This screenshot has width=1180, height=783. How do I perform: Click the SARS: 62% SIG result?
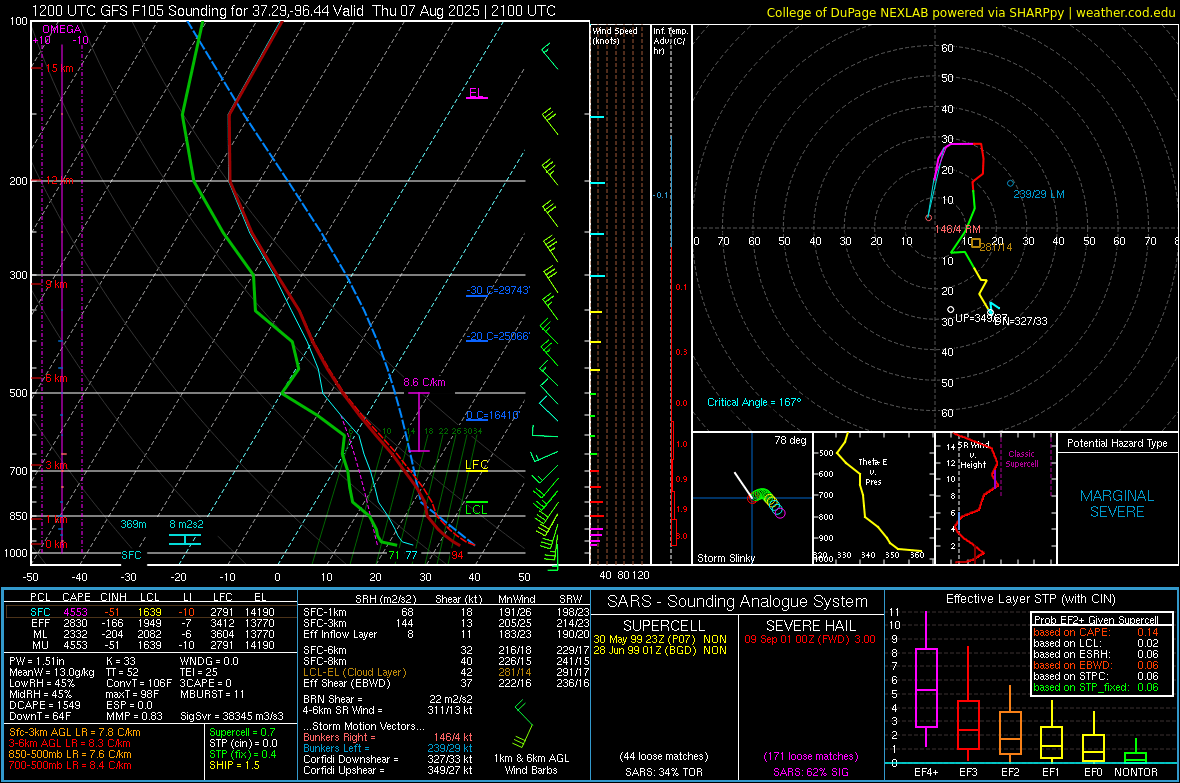click(x=810, y=772)
